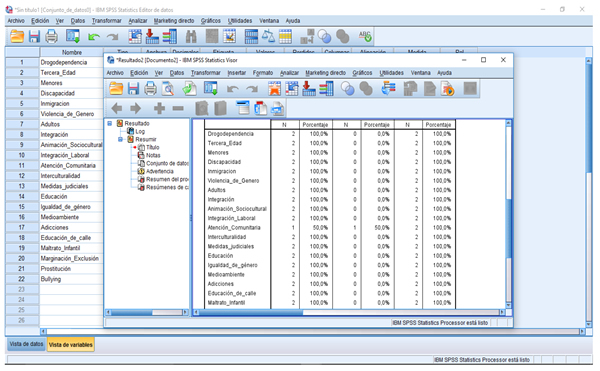The image size is (600, 371).
Task: Insert text icon in Visor outline toolbar
Action: point(278,109)
